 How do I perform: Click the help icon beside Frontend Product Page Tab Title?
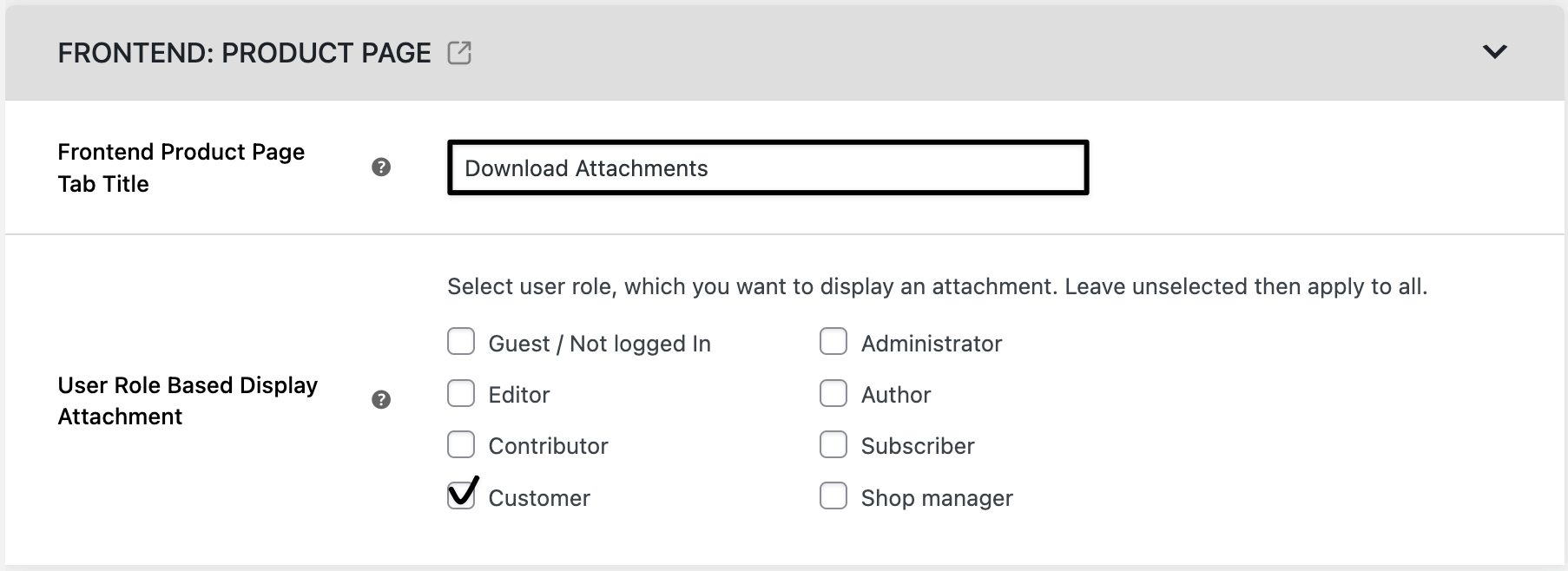(380, 167)
